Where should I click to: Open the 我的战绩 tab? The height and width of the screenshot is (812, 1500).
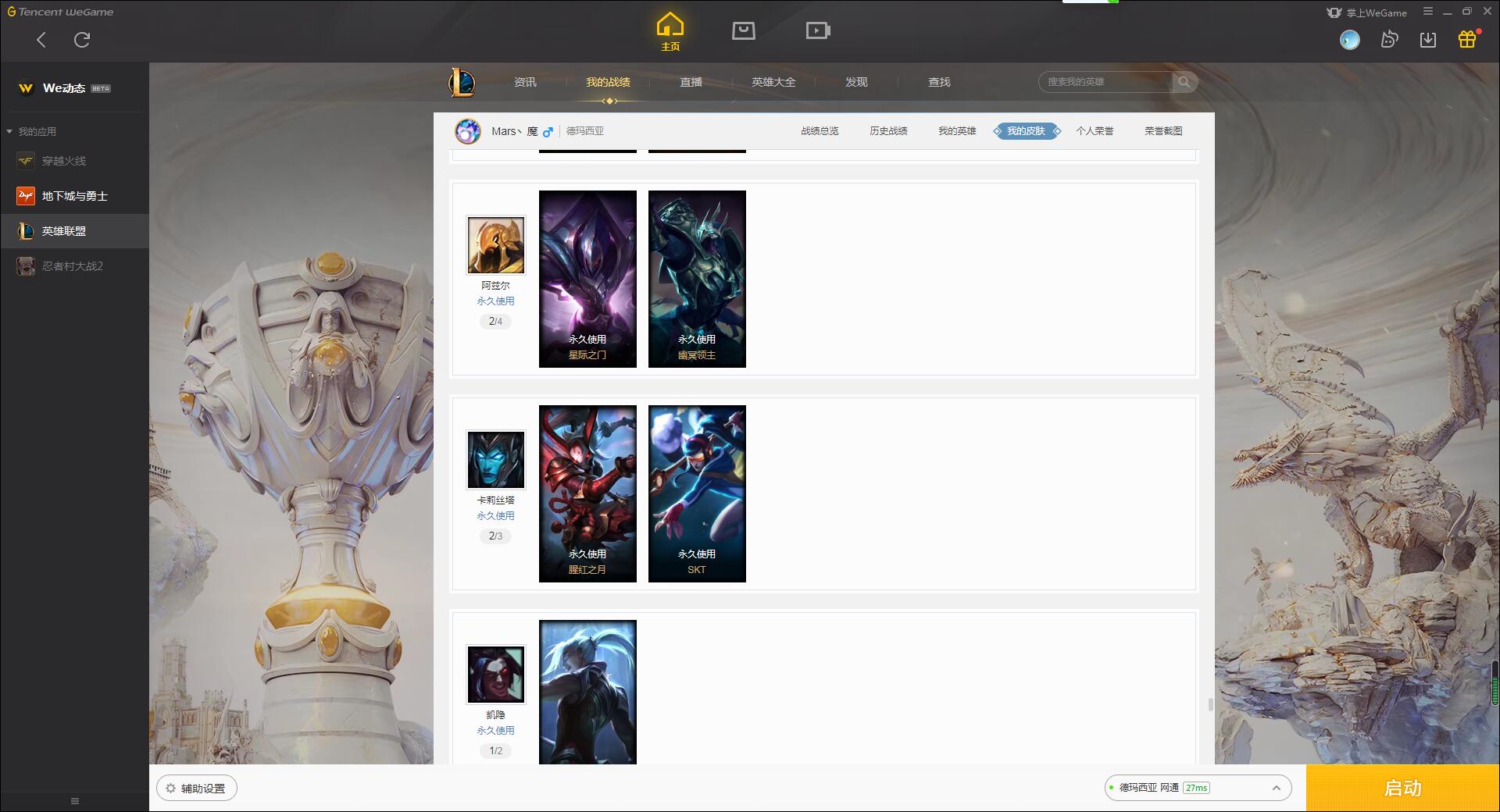pyautogui.click(x=608, y=82)
